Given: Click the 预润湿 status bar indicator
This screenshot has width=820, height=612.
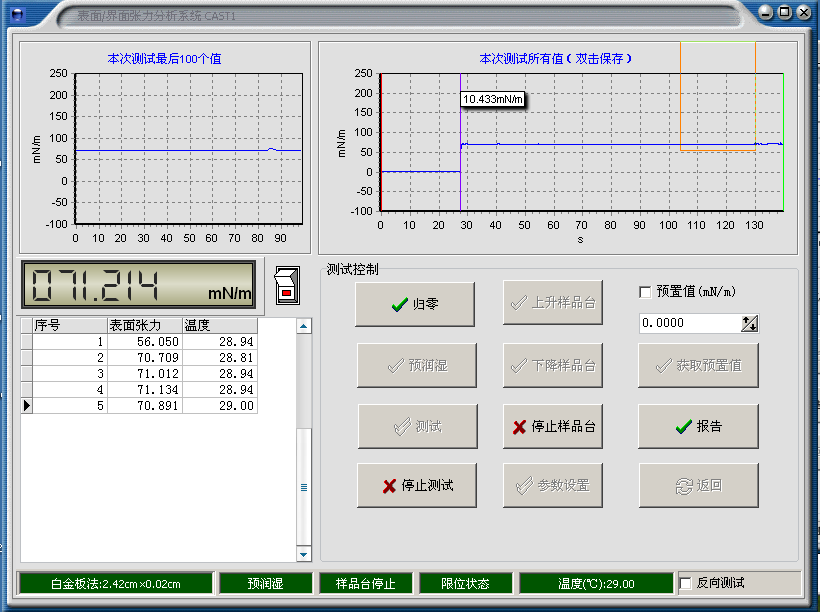Looking at the screenshot, I should click(x=266, y=583).
